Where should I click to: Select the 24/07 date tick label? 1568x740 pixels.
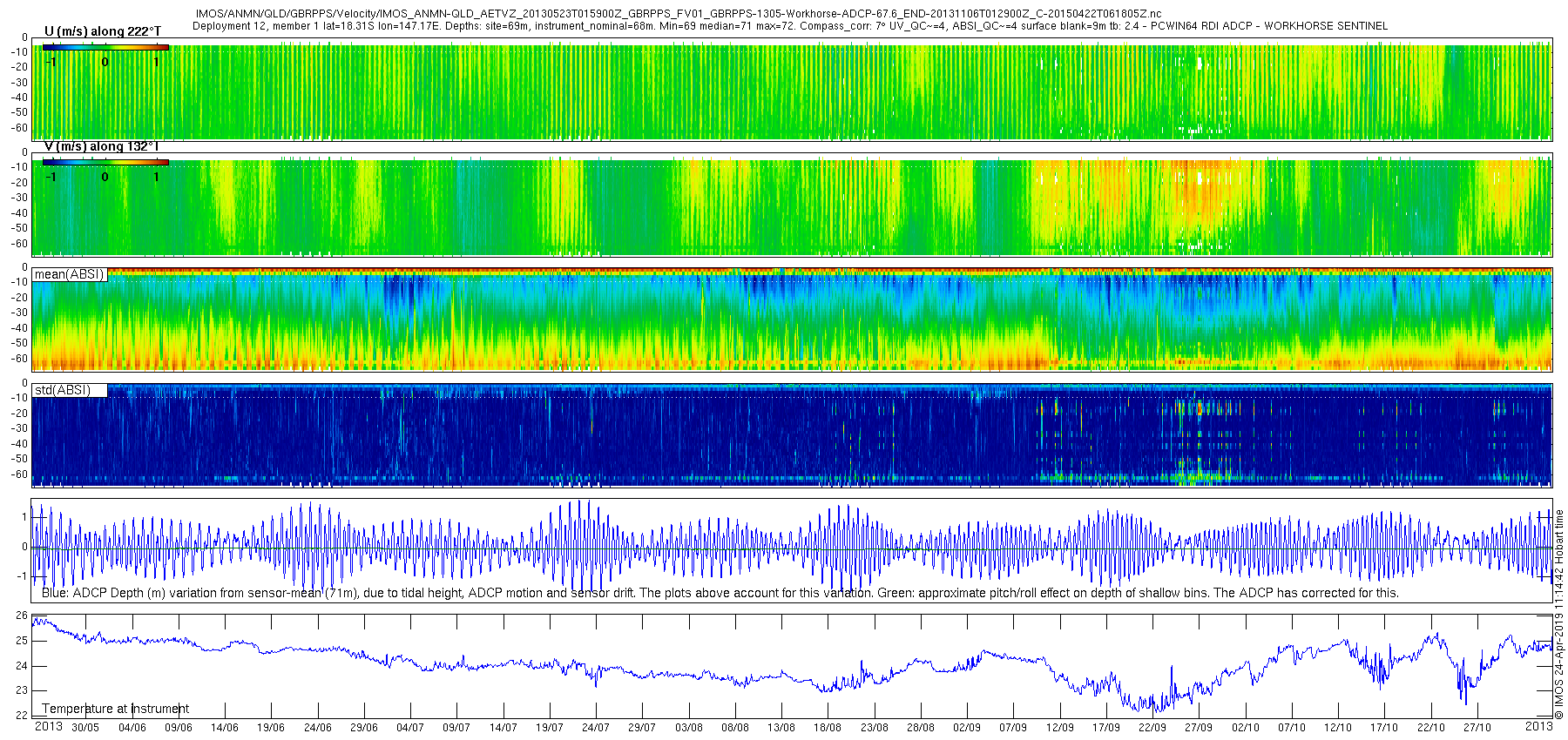coord(596,728)
